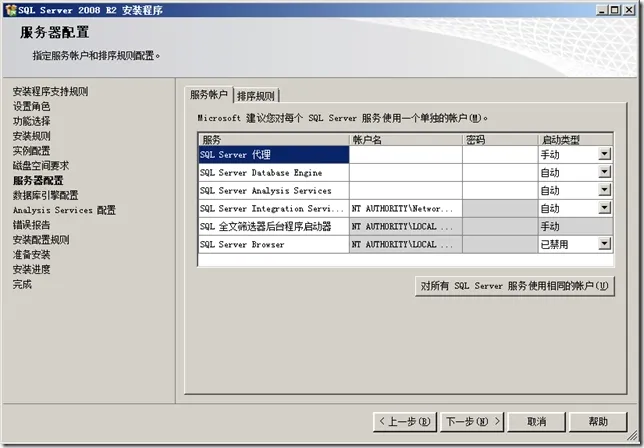This screenshot has width=644, height=448.
Task: Click the 帮助 help button
Action: (x=598, y=422)
